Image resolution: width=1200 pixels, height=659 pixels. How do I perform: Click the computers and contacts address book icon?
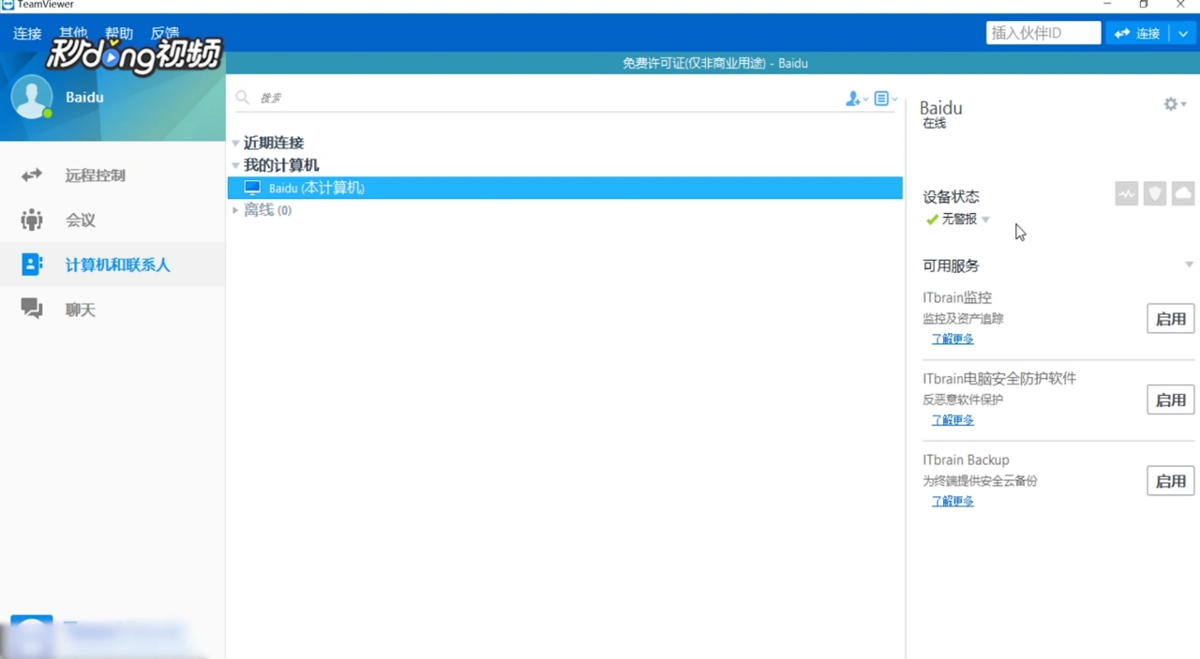pos(32,265)
